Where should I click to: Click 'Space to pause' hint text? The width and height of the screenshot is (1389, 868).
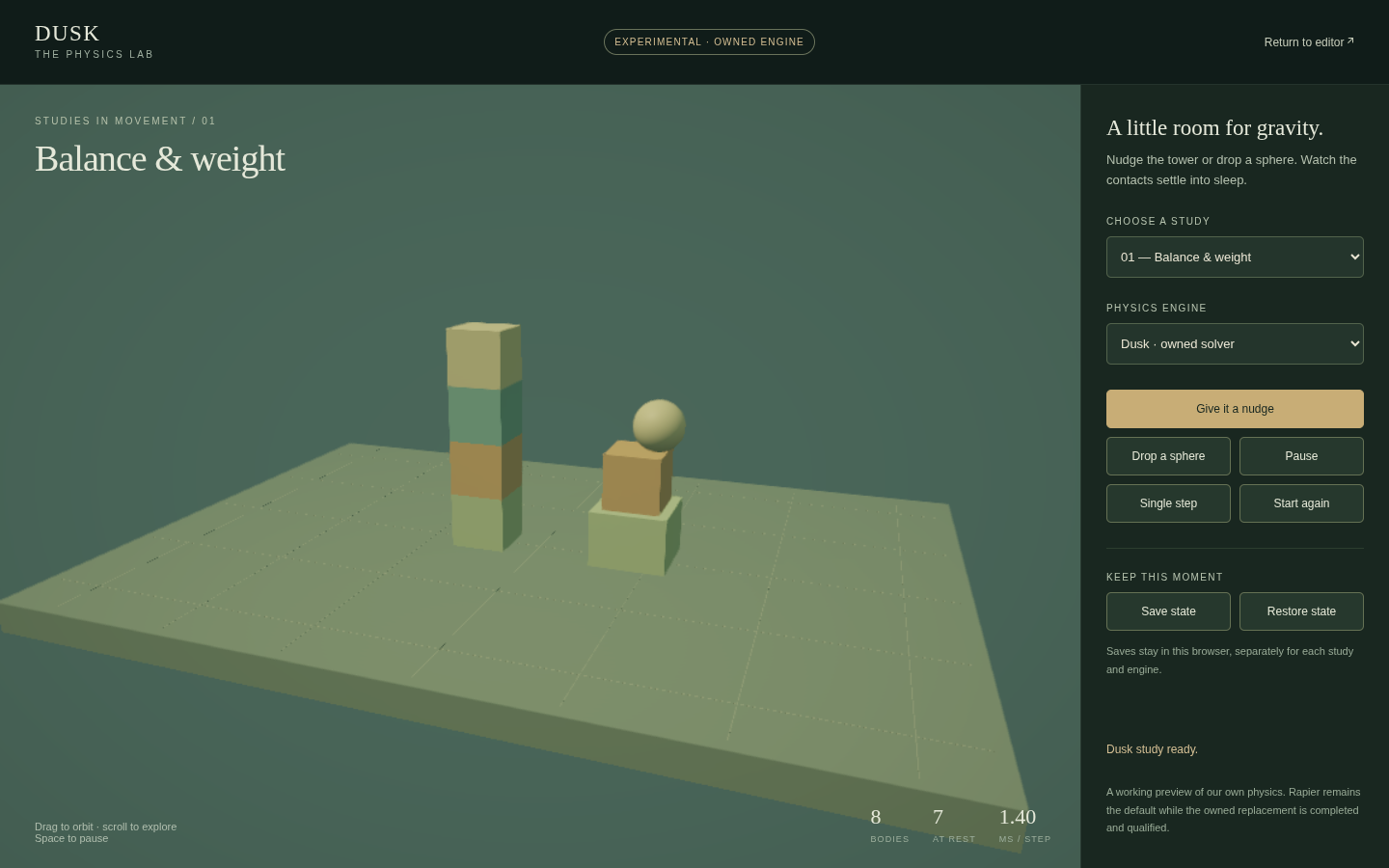71,838
